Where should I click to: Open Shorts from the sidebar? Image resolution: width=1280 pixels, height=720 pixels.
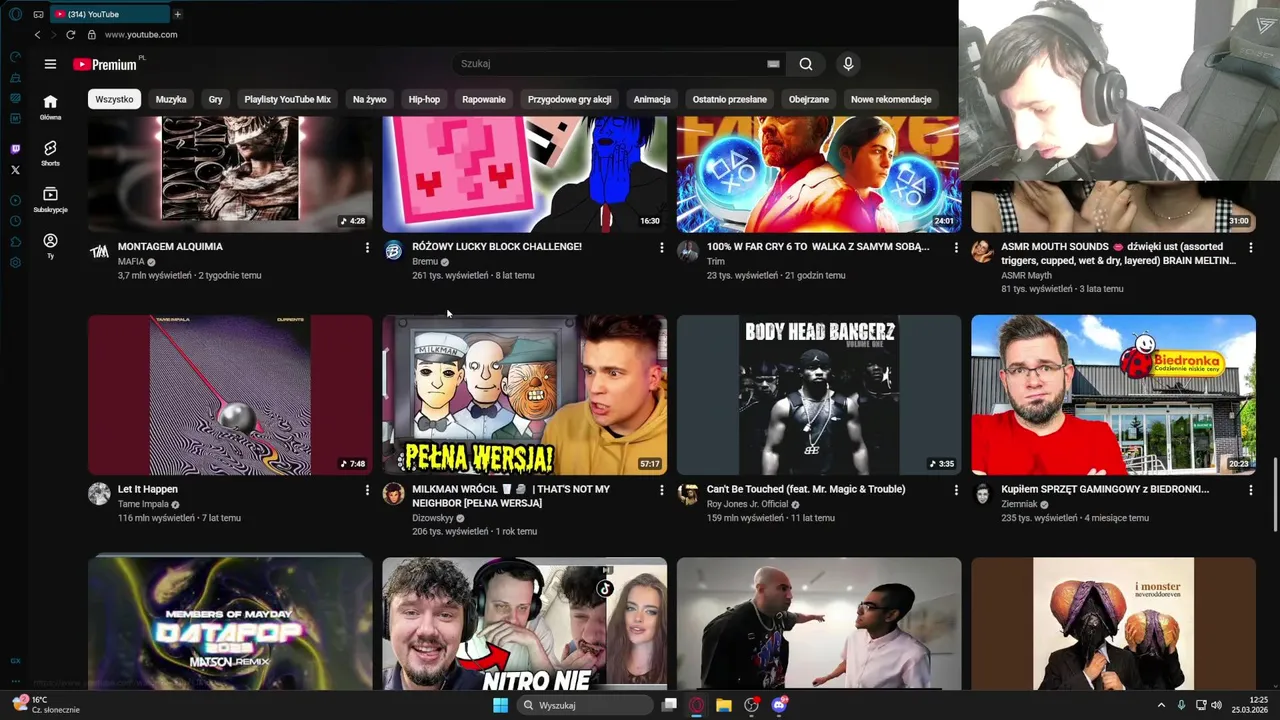tap(50, 153)
